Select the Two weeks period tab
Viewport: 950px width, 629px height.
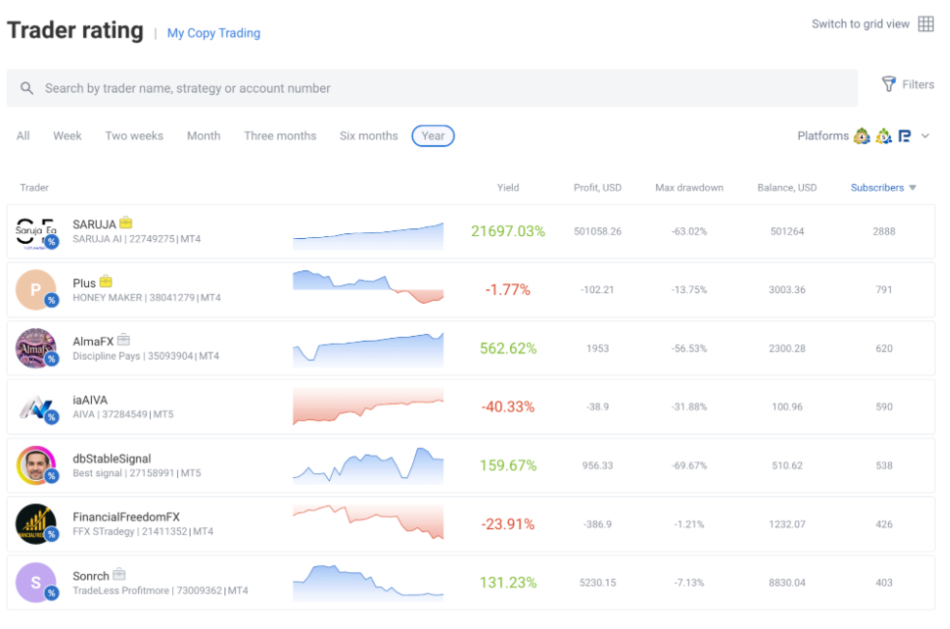tap(134, 136)
